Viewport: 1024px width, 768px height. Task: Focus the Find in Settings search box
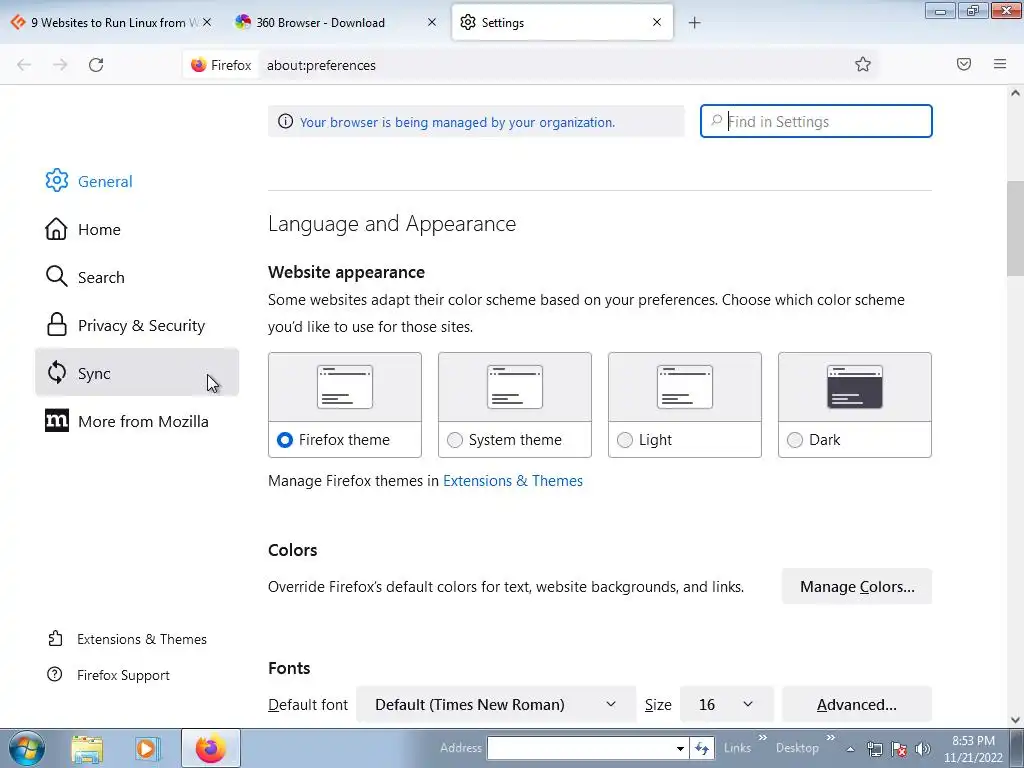(x=816, y=121)
